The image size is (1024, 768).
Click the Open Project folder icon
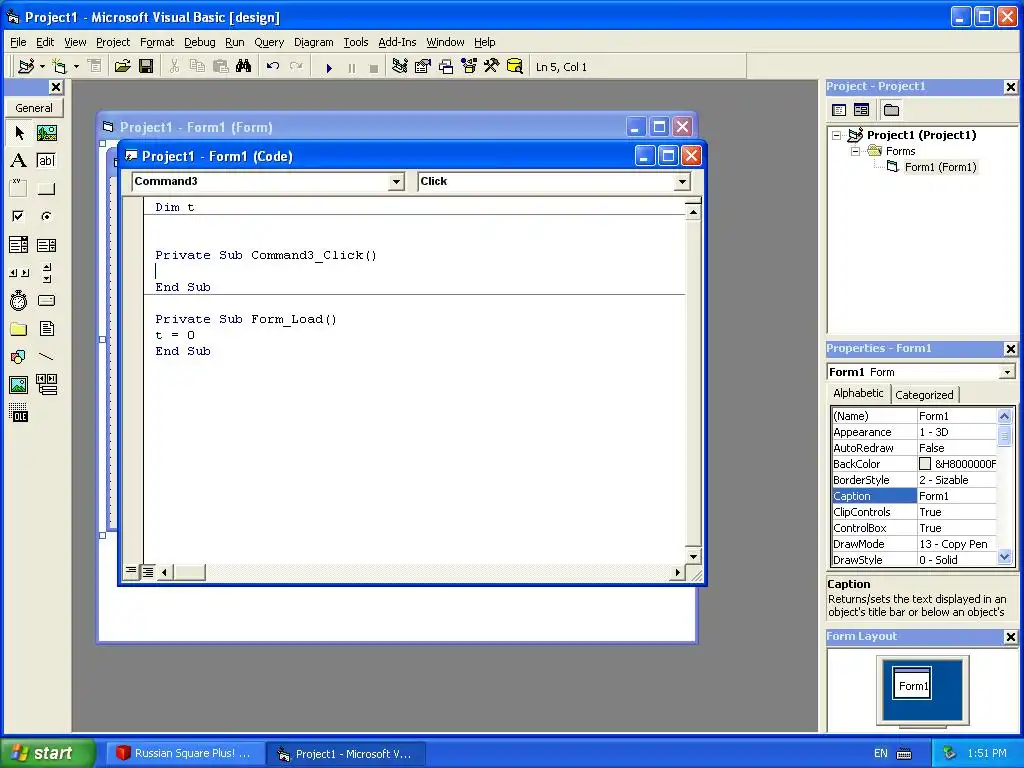coord(122,67)
